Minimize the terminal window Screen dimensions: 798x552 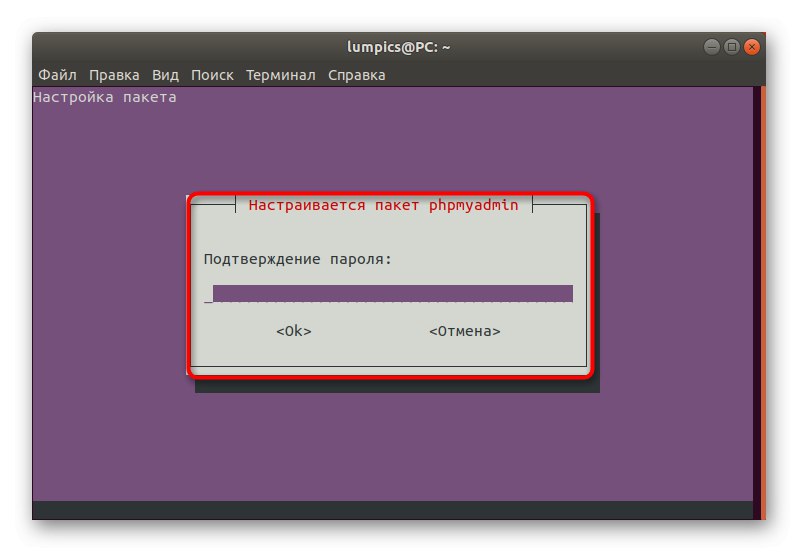[x=711, y=47]
